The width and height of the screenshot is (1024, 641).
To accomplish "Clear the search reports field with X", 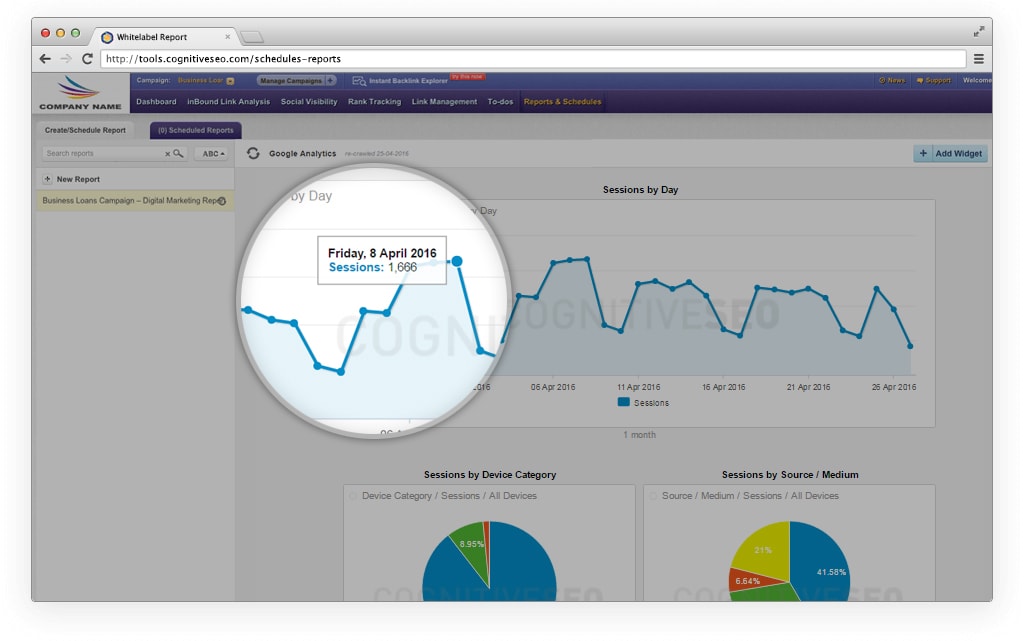I will coord(167,154).
